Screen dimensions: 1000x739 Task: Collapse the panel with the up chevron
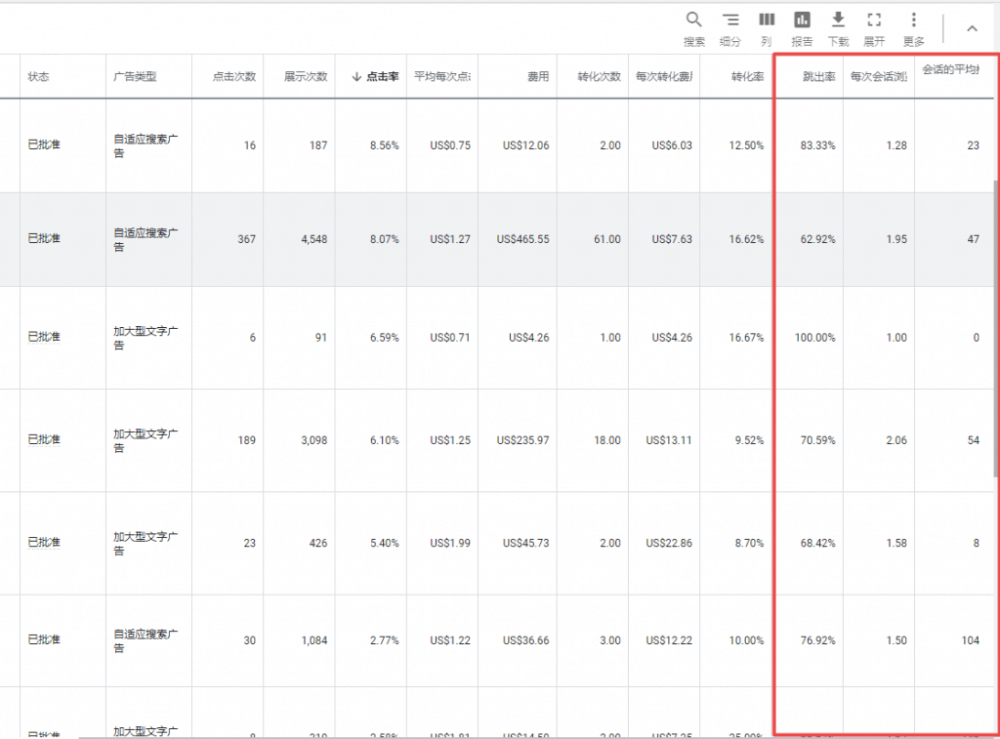coord(971,28)
